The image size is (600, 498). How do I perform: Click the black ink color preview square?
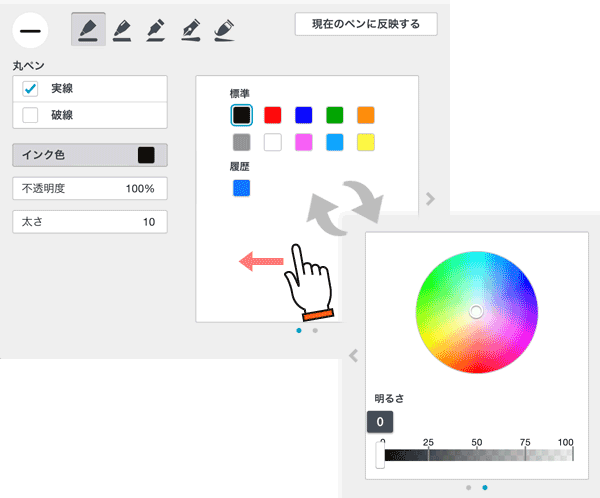[146, 155]
